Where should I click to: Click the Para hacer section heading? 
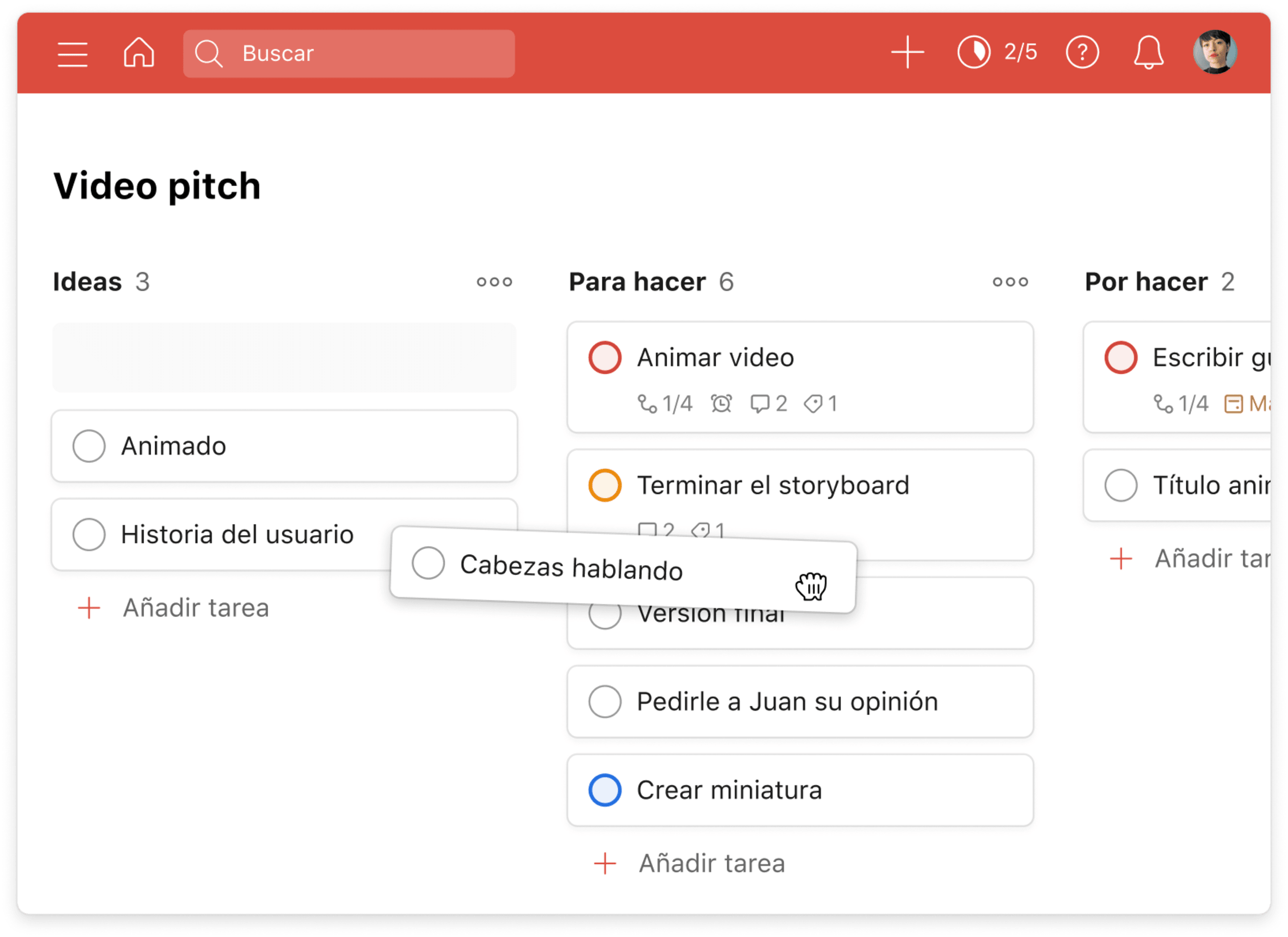point(637,282)
